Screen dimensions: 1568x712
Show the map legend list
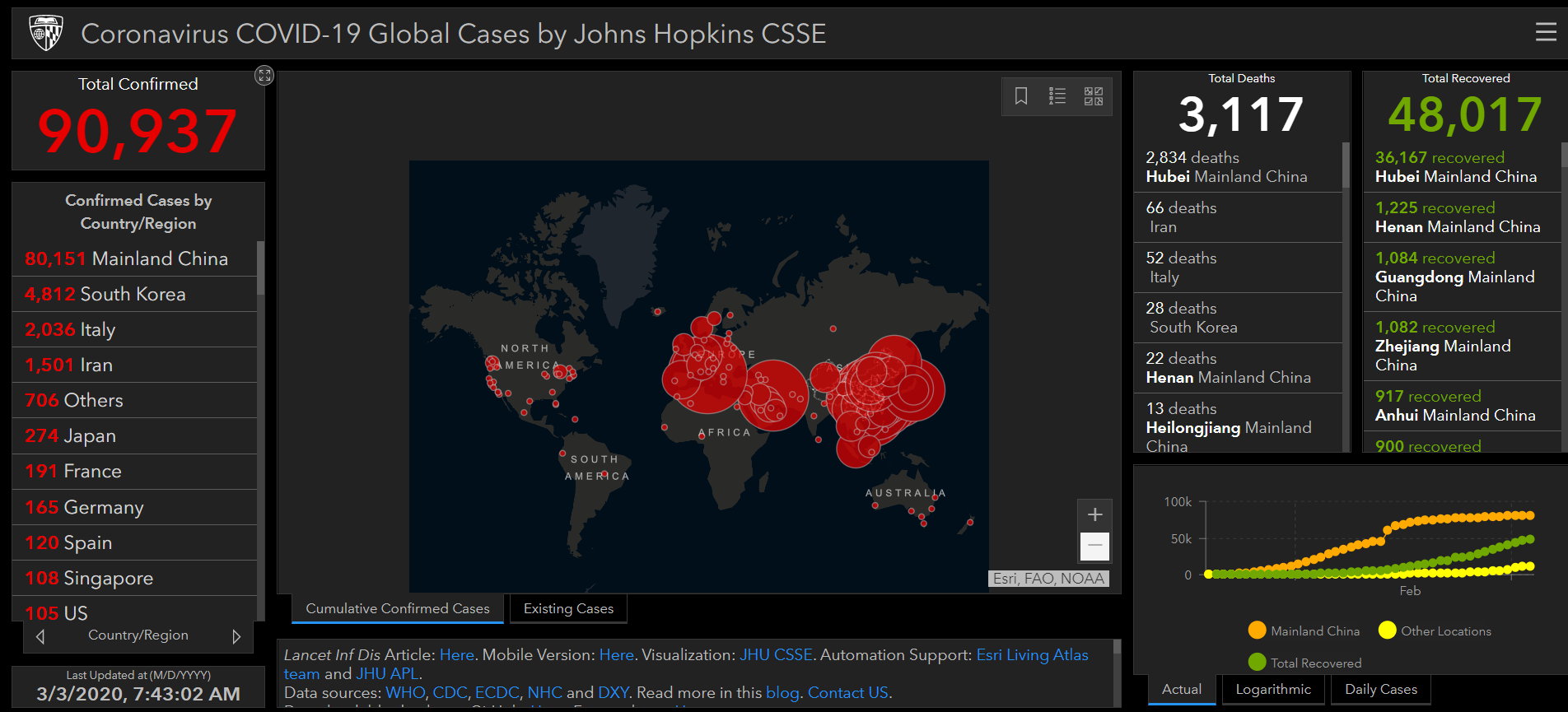(x=1057, y=96)
